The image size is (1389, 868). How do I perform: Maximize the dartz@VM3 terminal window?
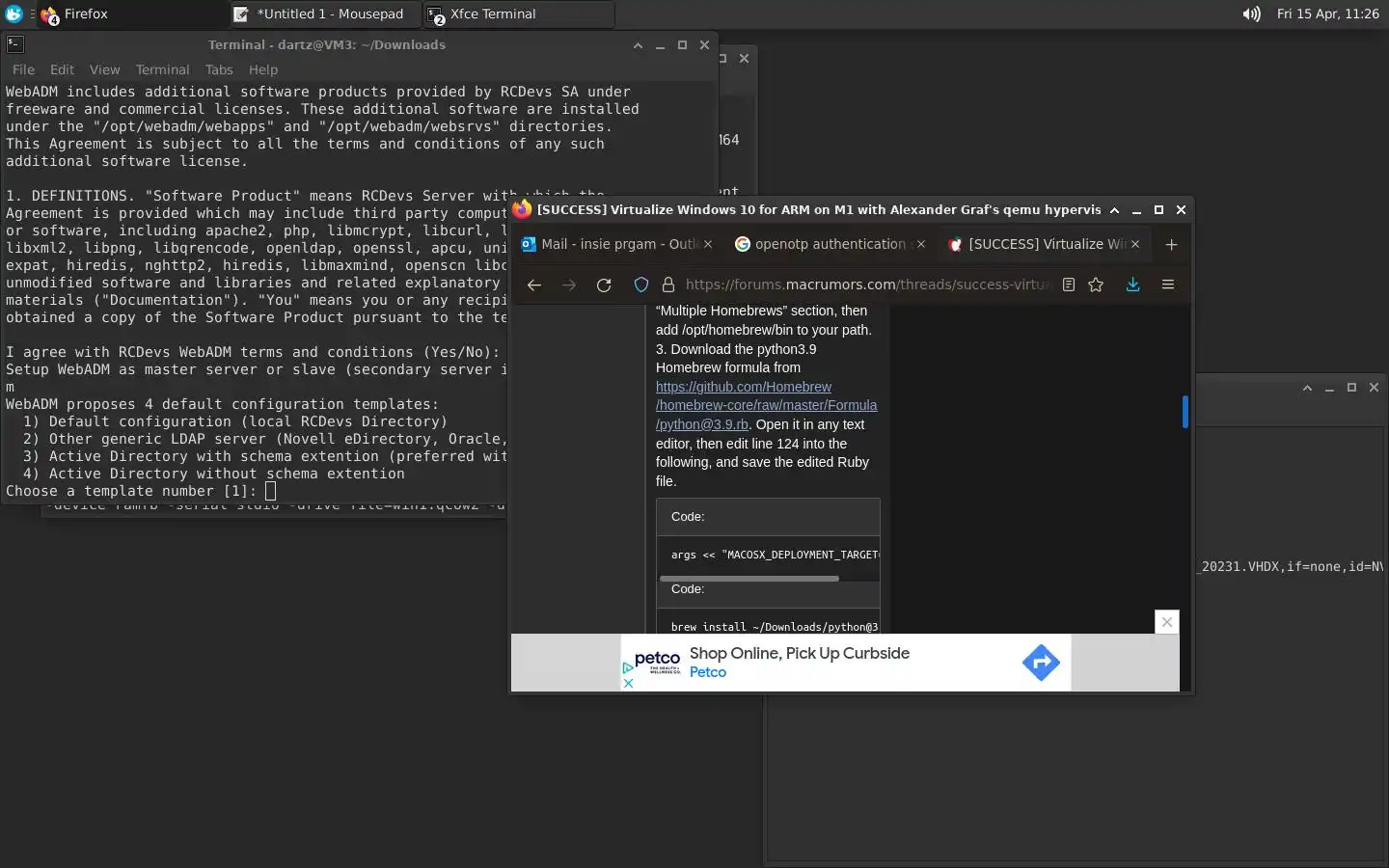pos(682,45)
